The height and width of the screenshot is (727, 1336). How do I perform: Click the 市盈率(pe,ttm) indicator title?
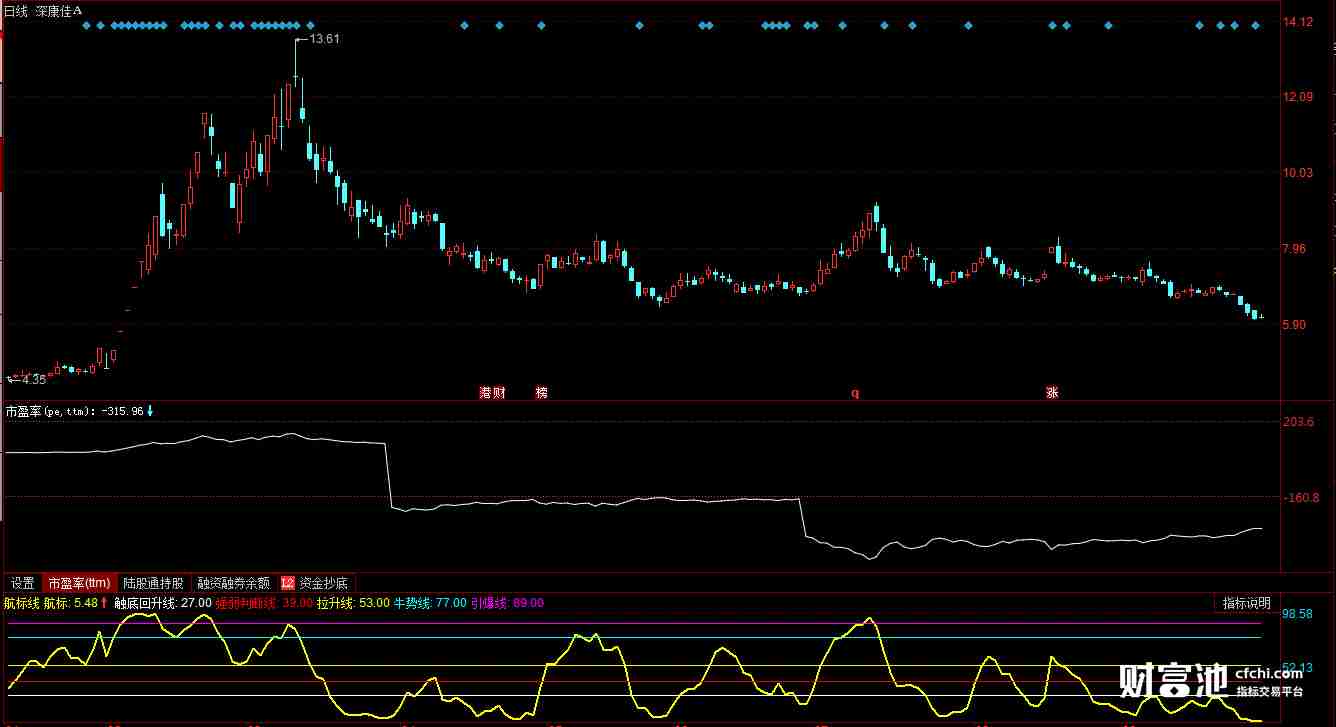50,411
